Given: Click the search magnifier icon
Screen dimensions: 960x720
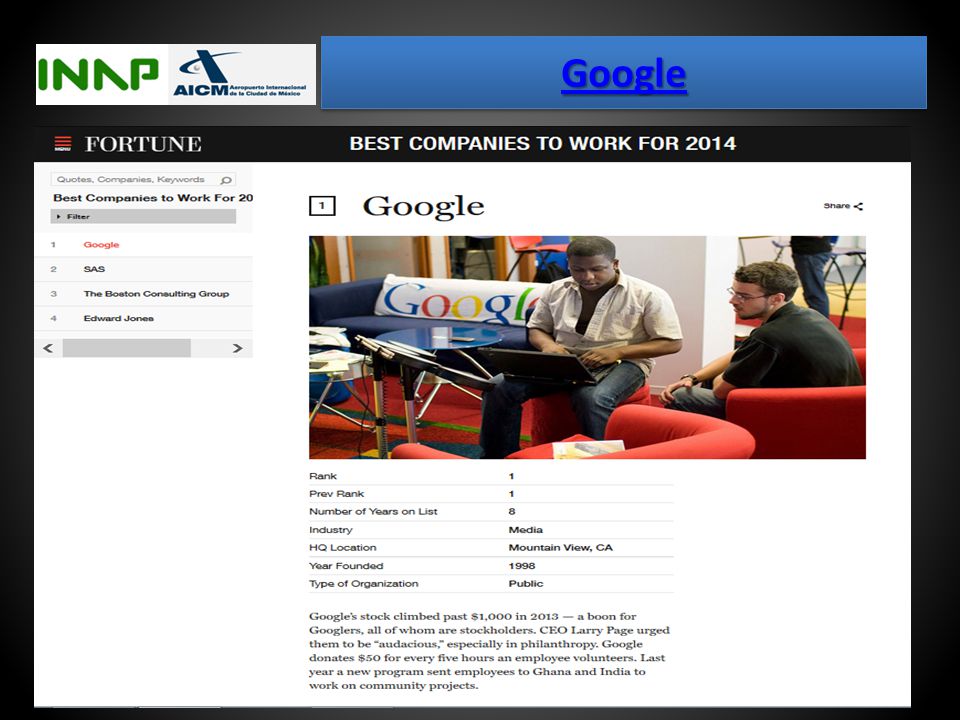Looking at the screenshot, I should [226, 180].
